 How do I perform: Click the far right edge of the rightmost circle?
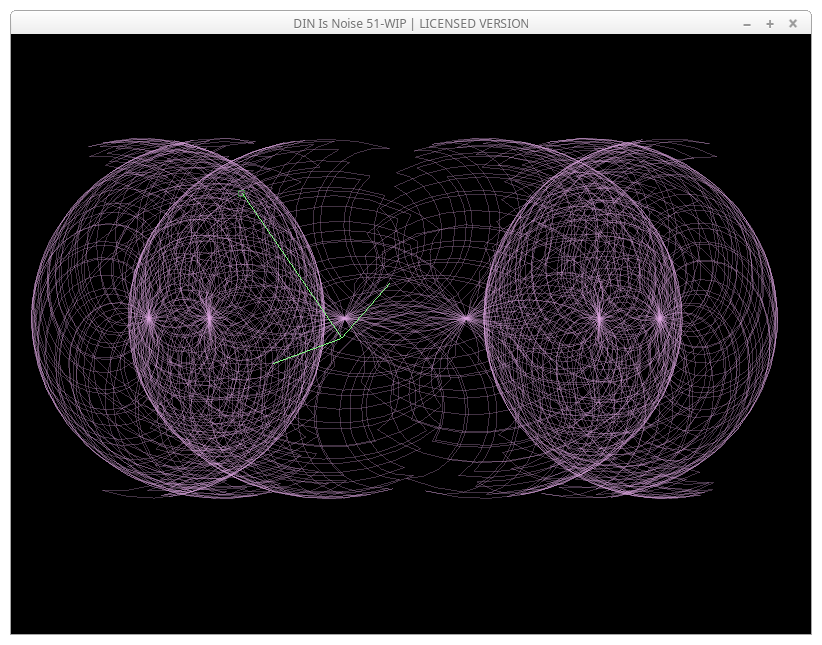coord(777,318)
